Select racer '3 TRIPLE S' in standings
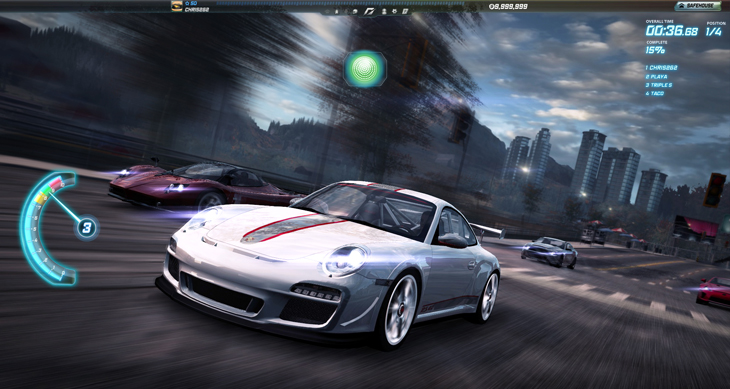 (659, 85)
